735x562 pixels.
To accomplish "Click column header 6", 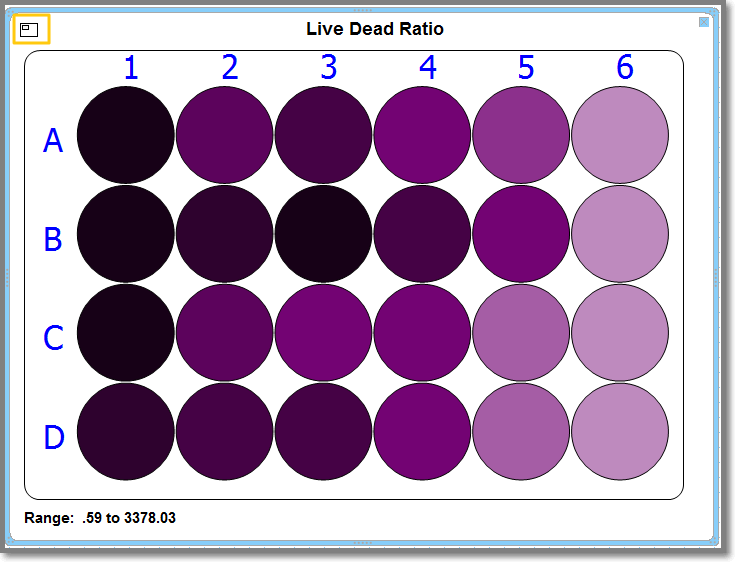I will (x=625, y=67).
